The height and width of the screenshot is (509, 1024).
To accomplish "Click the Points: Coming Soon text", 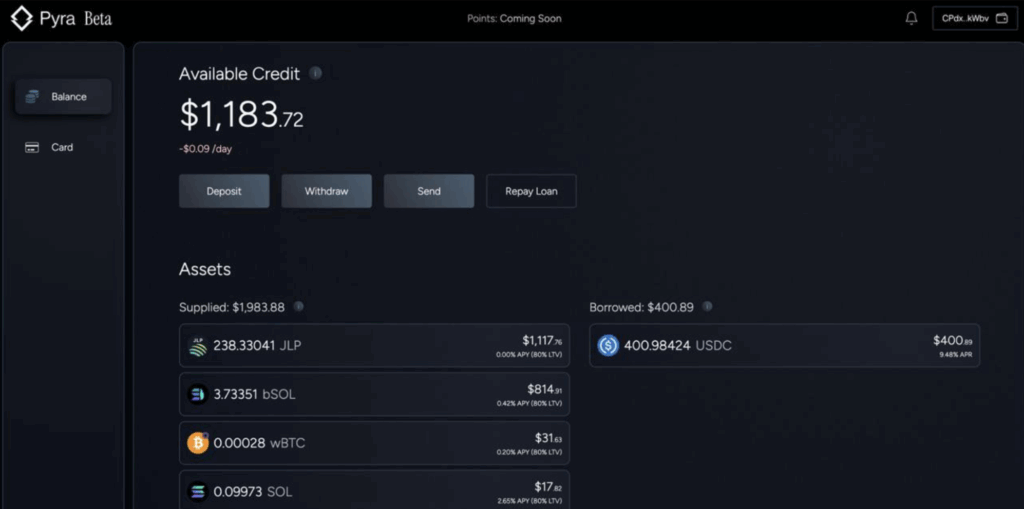I will (514, 18).
